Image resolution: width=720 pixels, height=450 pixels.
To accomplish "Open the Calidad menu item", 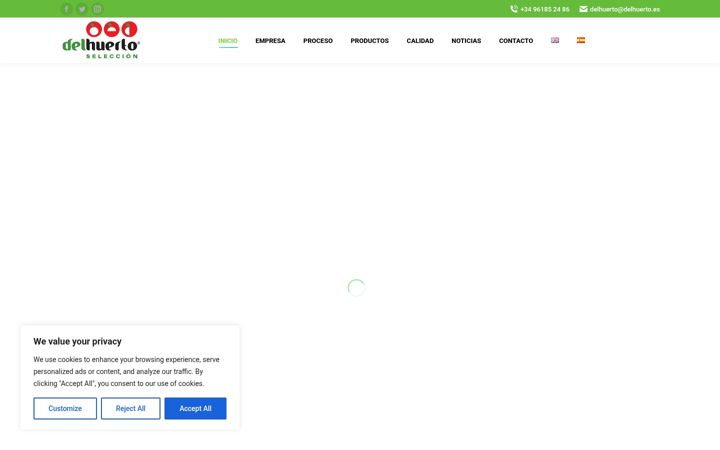I will click(x=420, y=41).
